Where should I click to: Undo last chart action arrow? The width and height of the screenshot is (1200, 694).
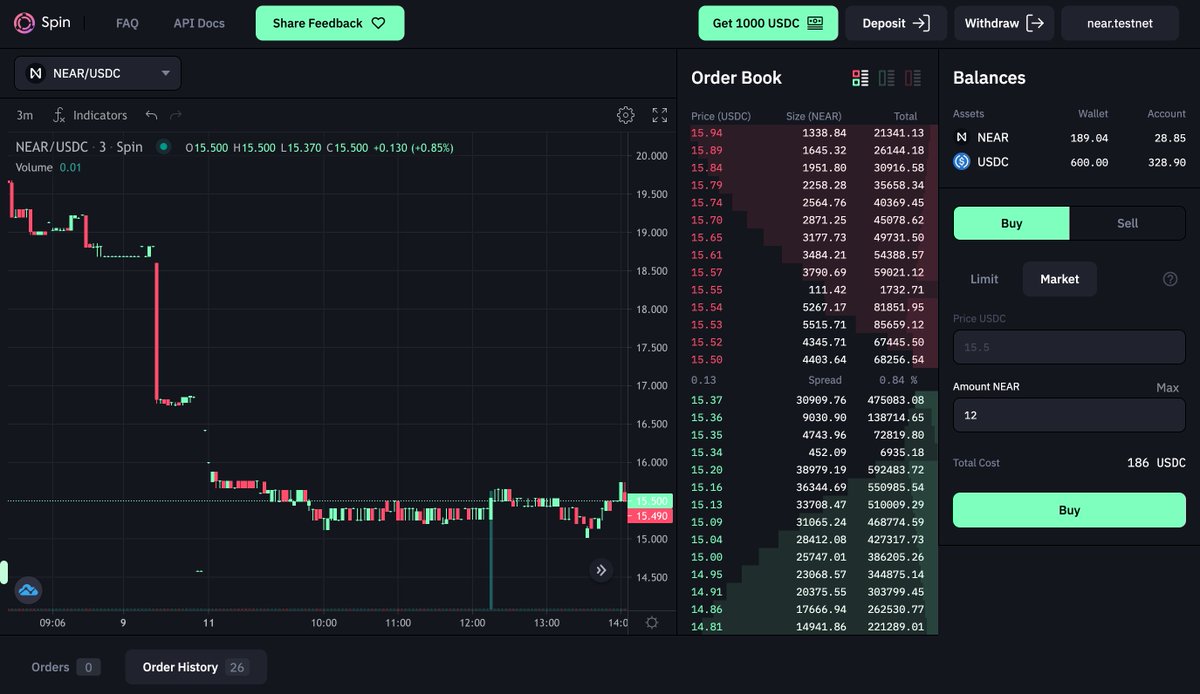click(151, 115)
